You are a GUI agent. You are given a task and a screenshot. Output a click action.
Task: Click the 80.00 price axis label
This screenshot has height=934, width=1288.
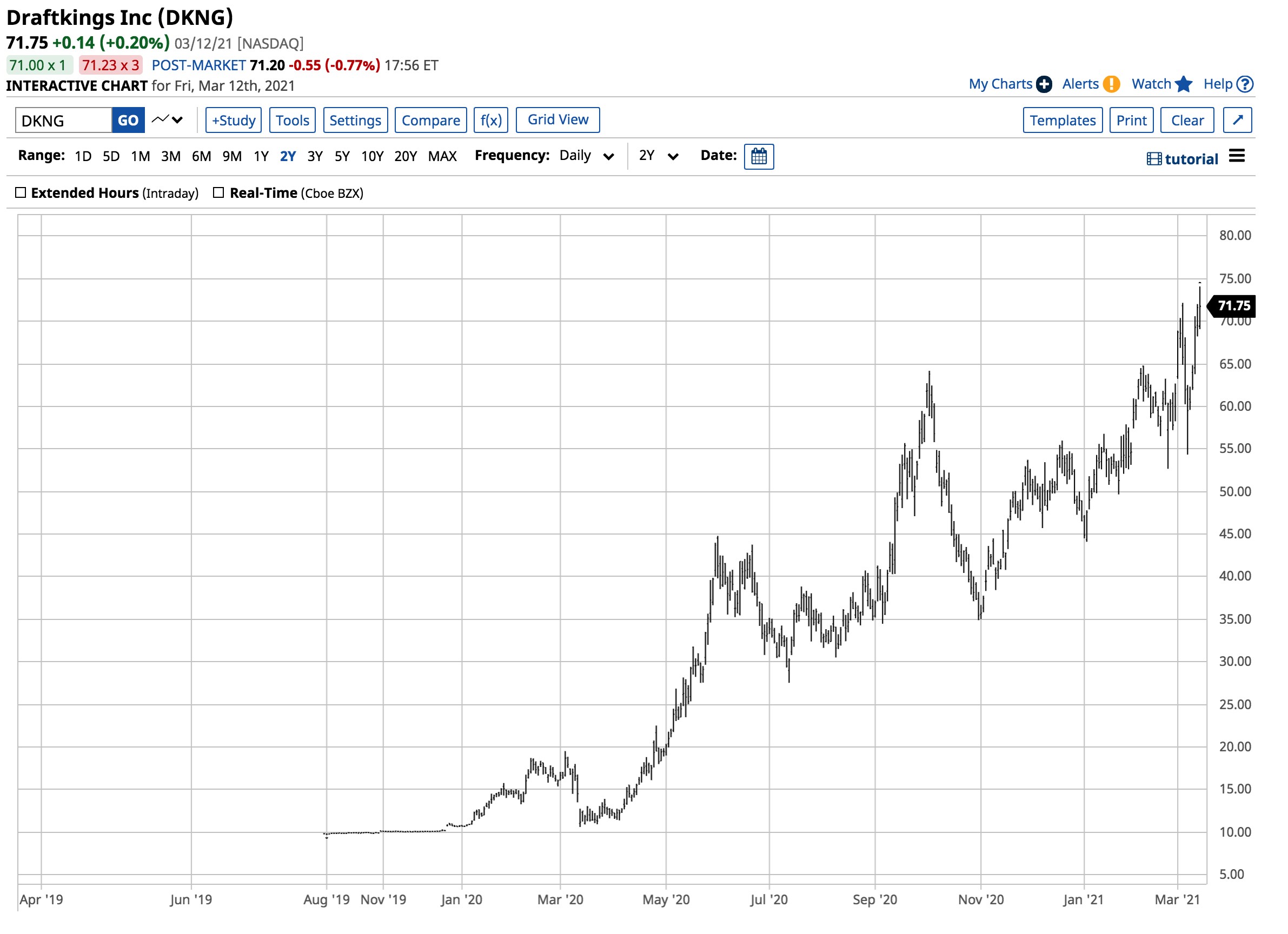1235,236
